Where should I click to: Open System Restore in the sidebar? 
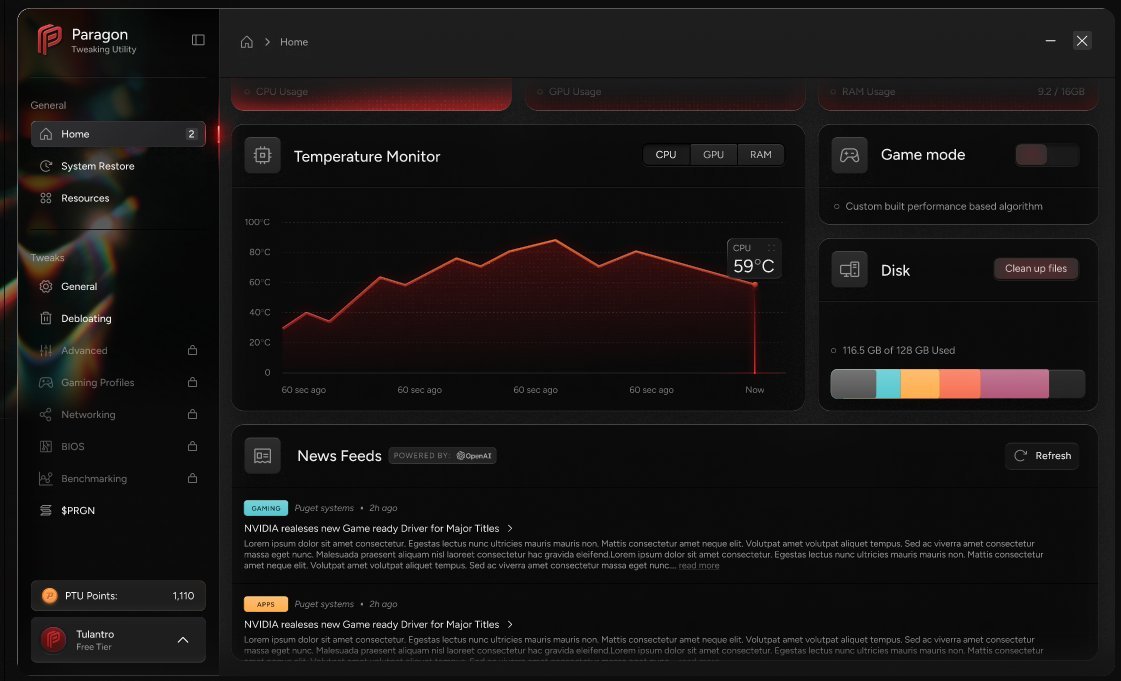click(x=118, y=166)
